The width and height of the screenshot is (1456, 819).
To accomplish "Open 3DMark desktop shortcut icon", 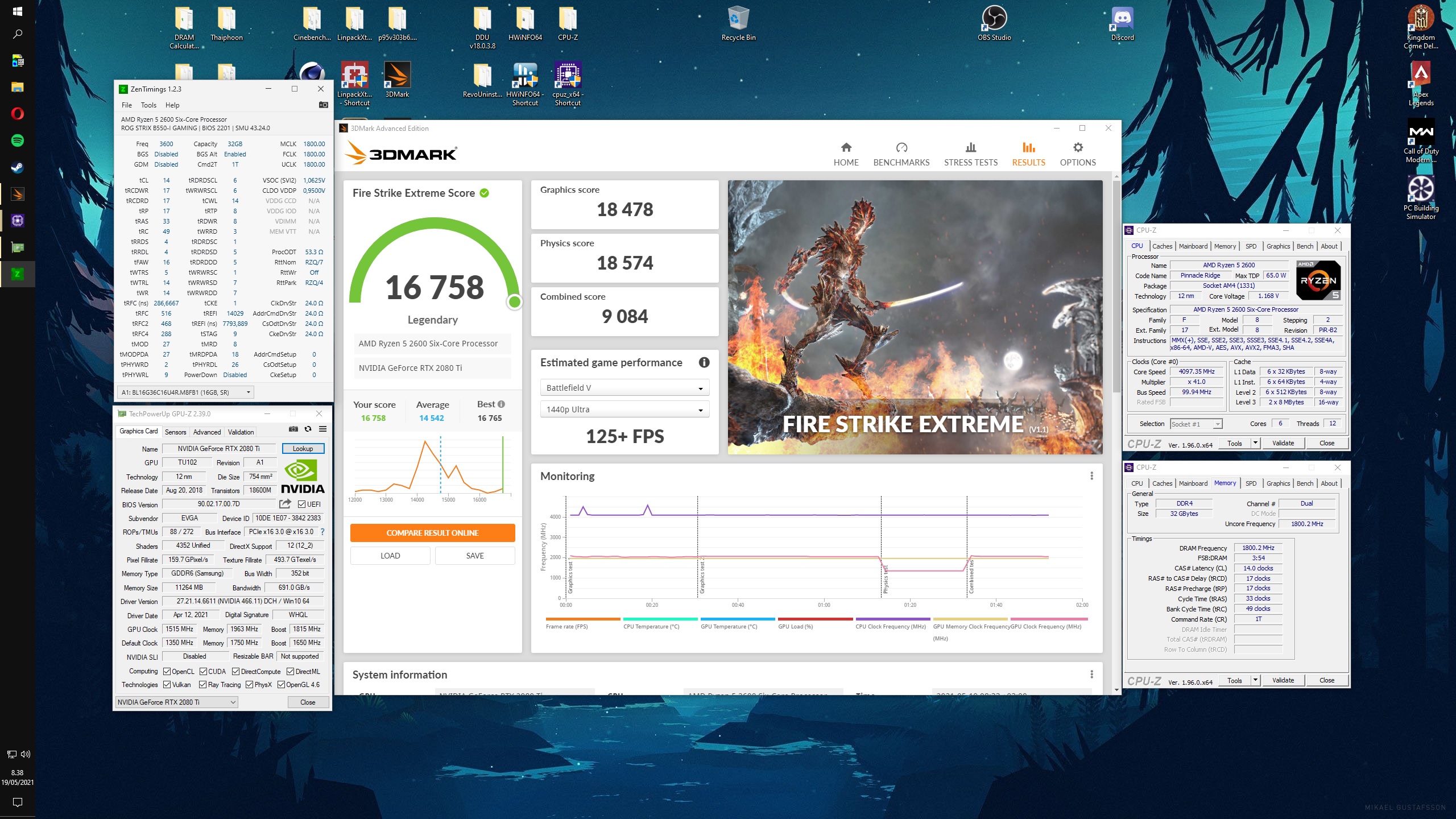I will click(397, 80).
